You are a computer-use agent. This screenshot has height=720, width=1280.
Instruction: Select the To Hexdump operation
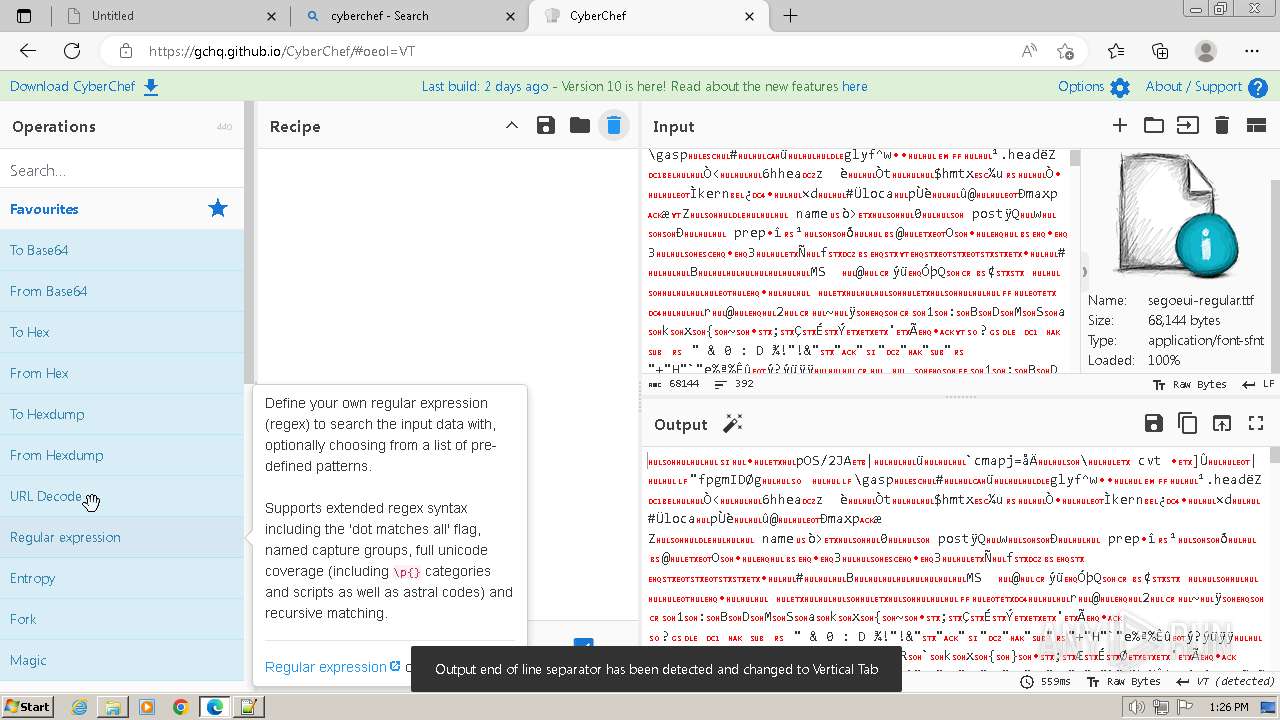[x=121, y=414]
